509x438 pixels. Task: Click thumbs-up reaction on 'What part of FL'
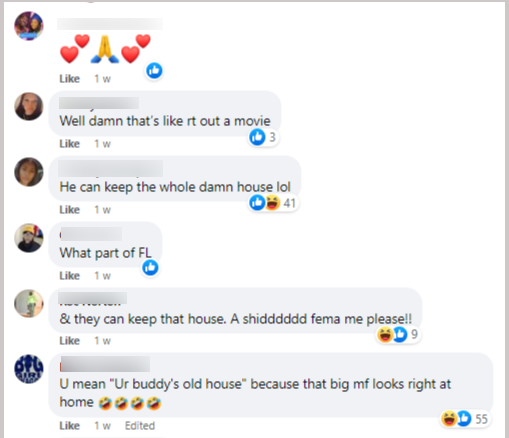point(150,268)
